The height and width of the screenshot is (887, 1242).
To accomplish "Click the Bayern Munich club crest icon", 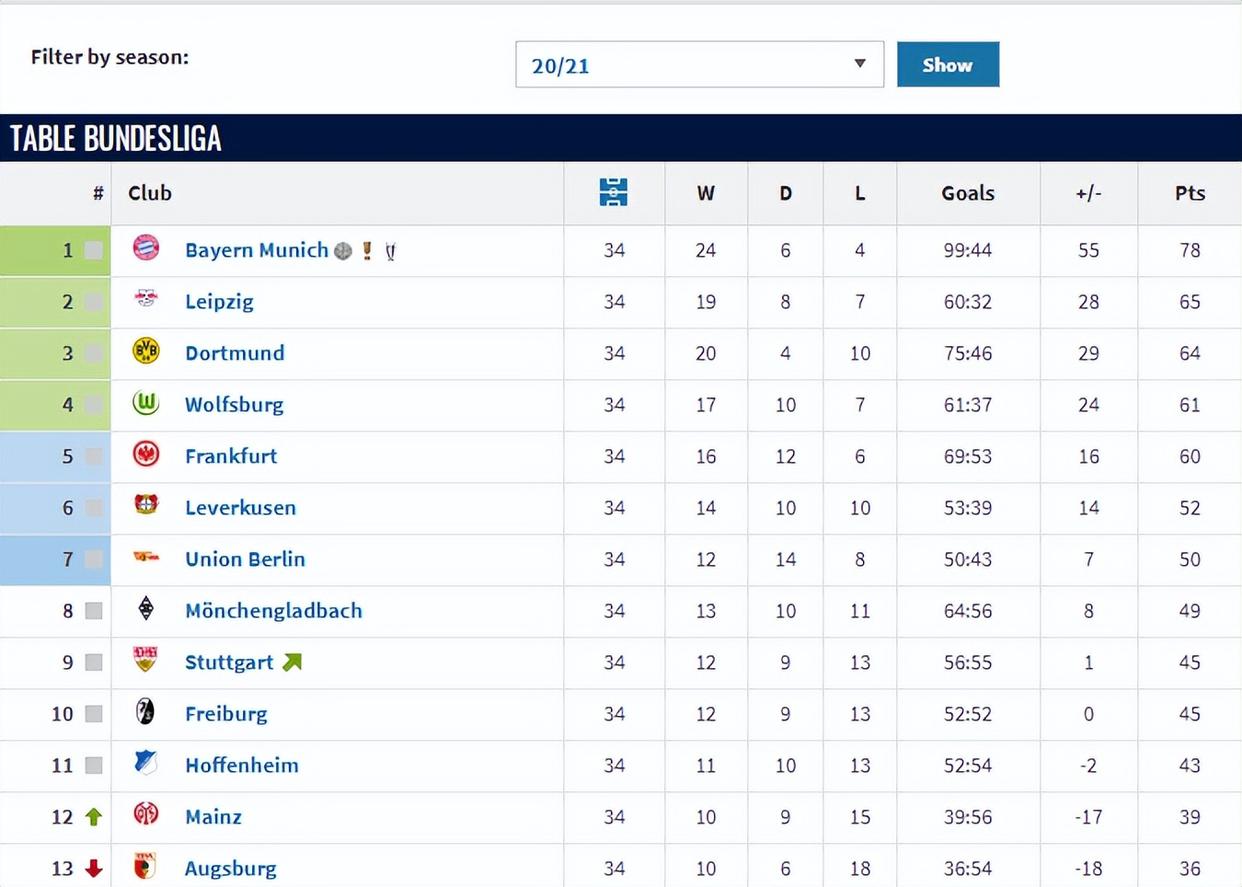I will pyautogui.click(x=146, y=249).
